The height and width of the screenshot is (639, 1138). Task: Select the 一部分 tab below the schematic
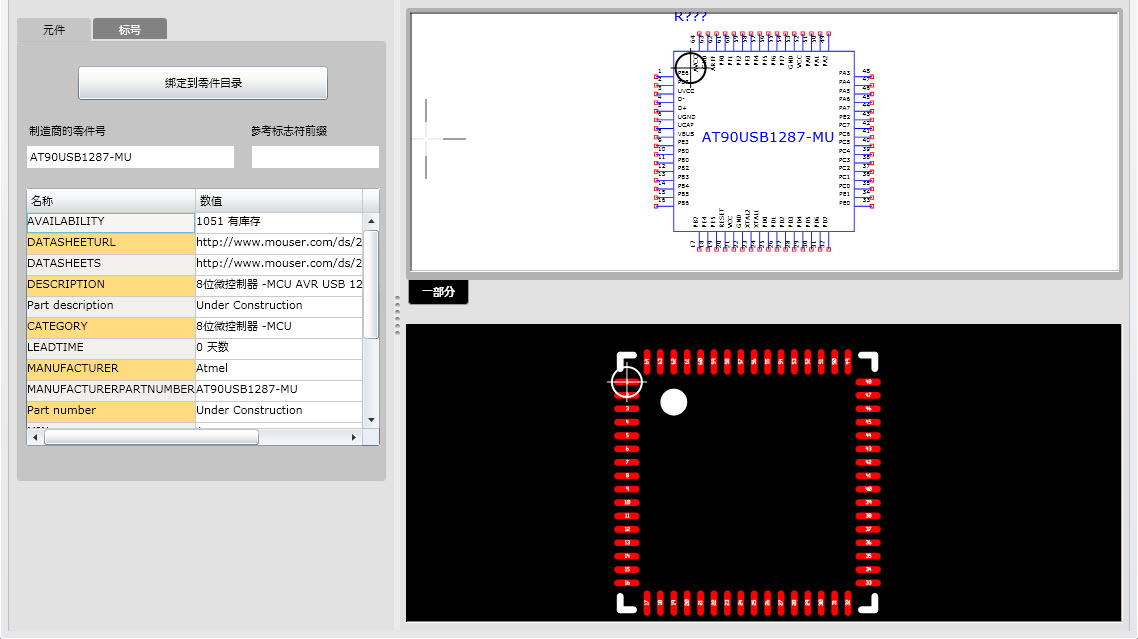(438, 292)
